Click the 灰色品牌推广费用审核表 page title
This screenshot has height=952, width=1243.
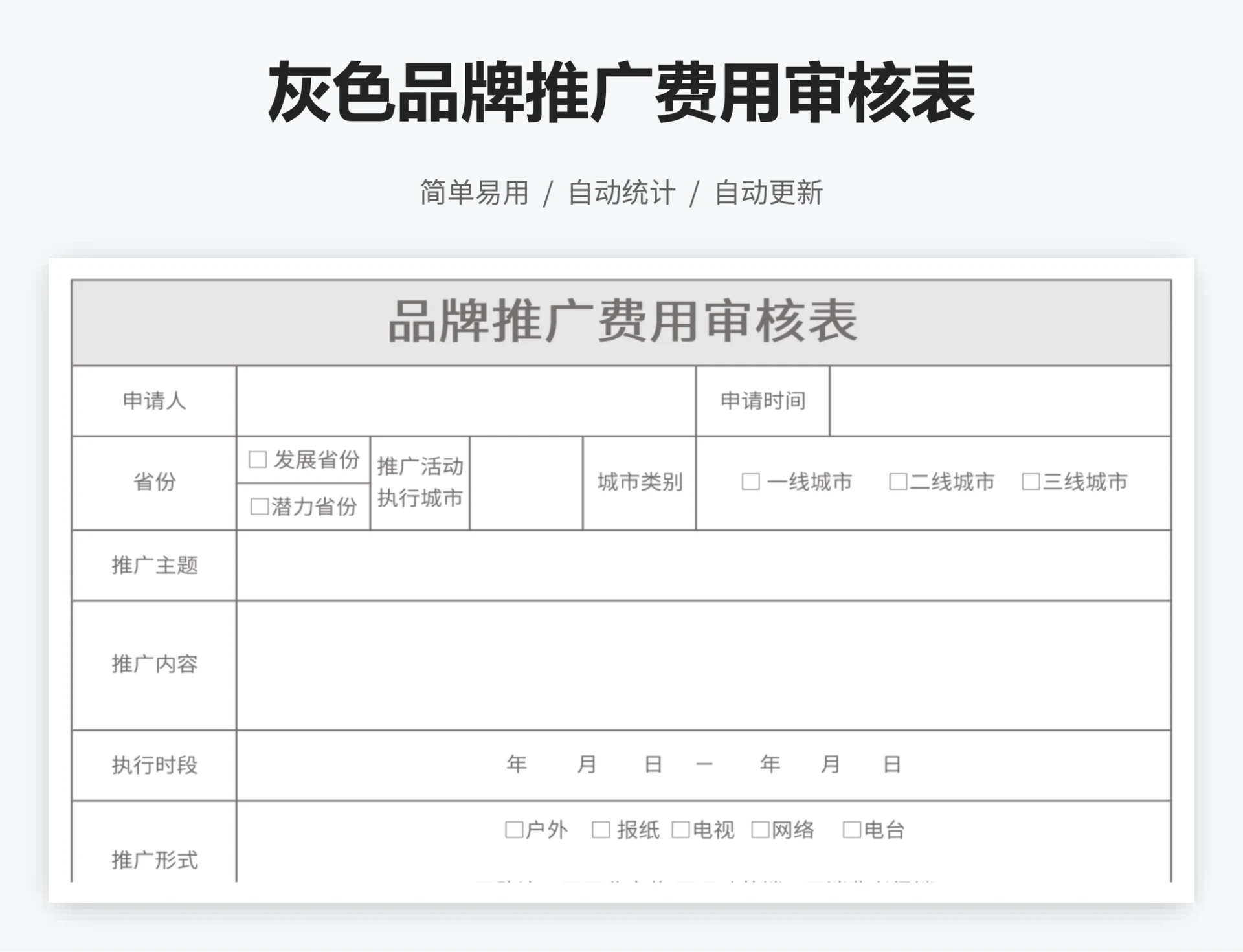pyautogui.click(x=620, y=92)
